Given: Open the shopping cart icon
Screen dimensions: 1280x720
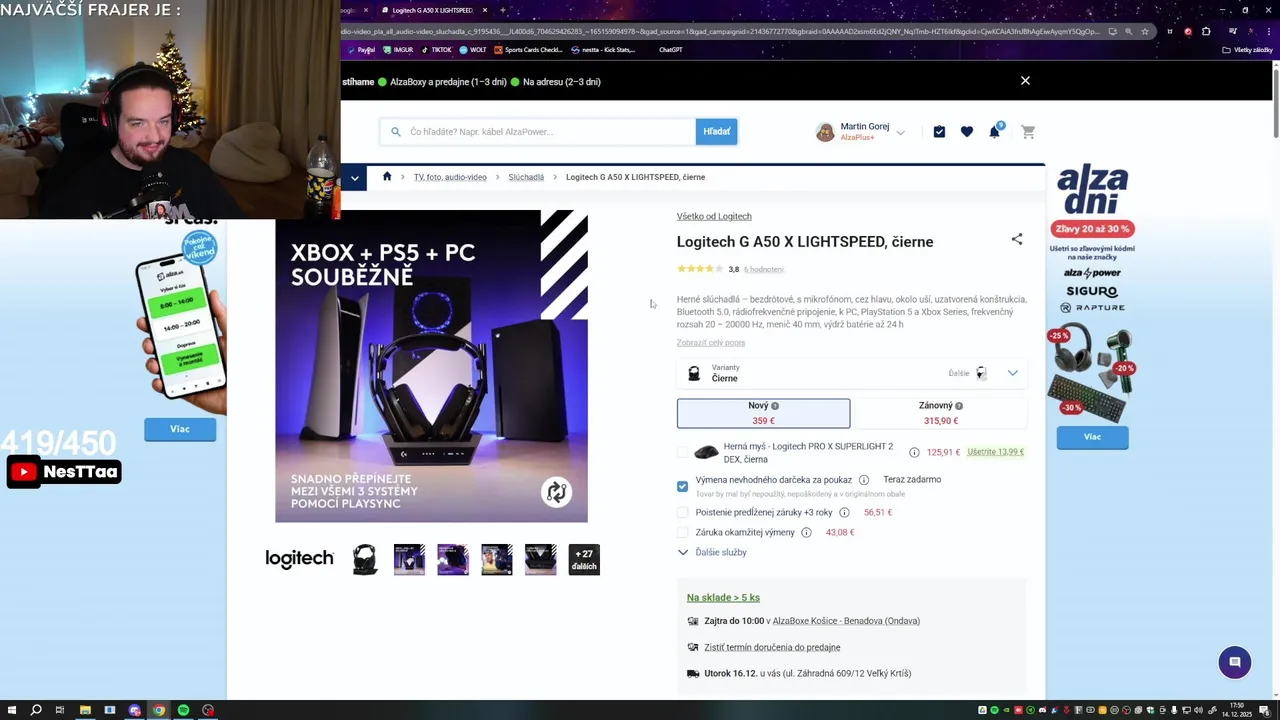Looking at the screenshot, I should click(1028, 132).
